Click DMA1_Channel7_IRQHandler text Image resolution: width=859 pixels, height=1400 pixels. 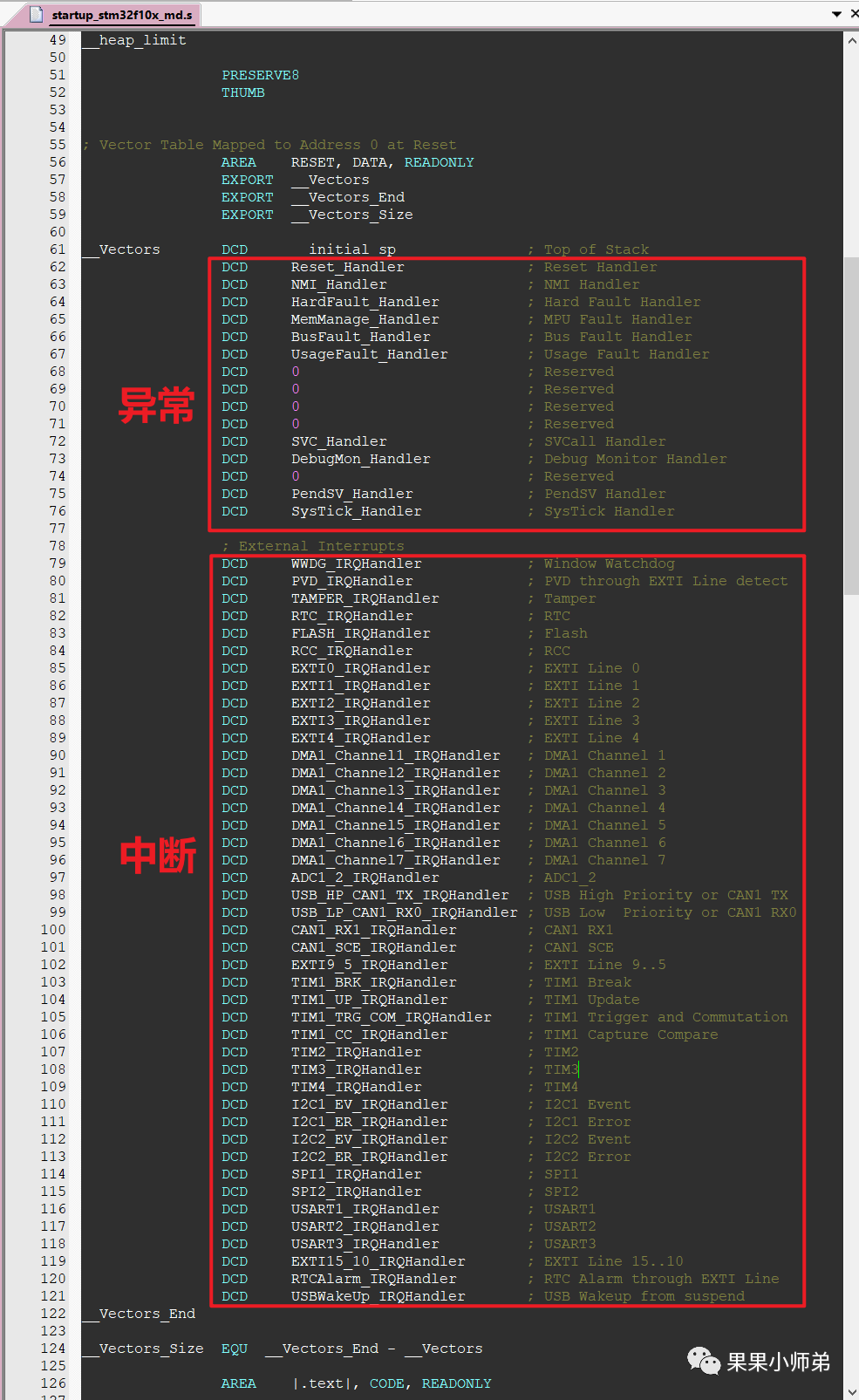point(395,860)
